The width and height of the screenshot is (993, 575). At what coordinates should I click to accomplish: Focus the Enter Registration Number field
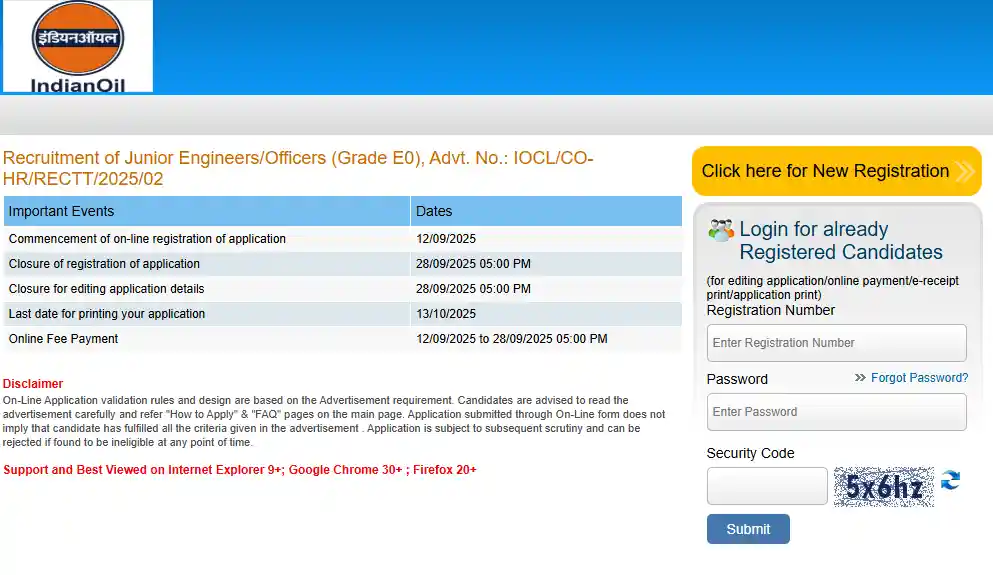click(836, 343)
